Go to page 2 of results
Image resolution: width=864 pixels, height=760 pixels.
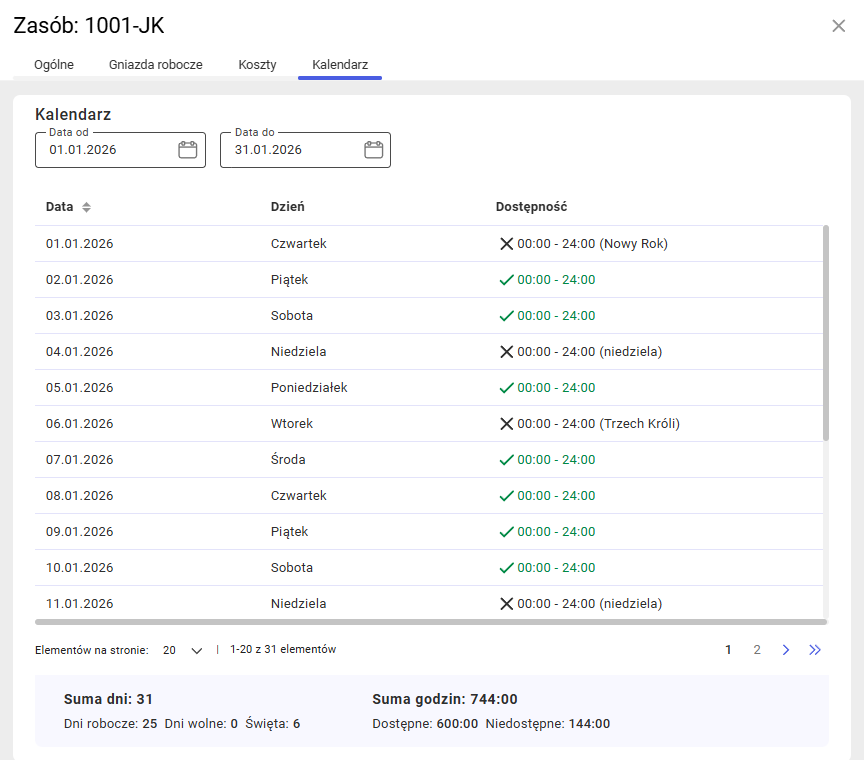pyautogui.click(x=757, y=650)
